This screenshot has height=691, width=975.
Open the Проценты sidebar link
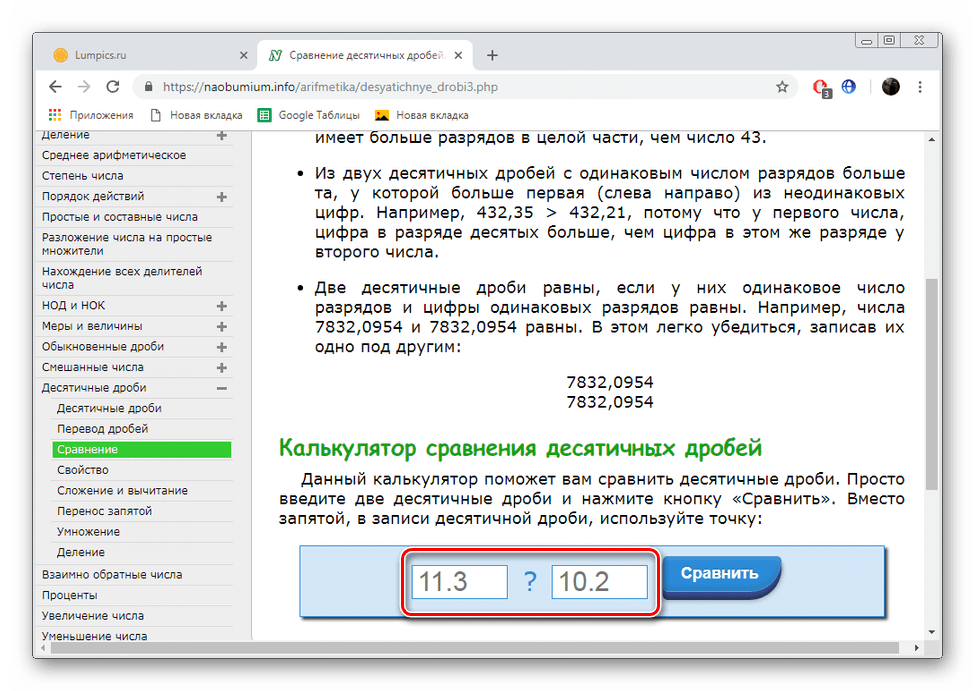[70, 595]
